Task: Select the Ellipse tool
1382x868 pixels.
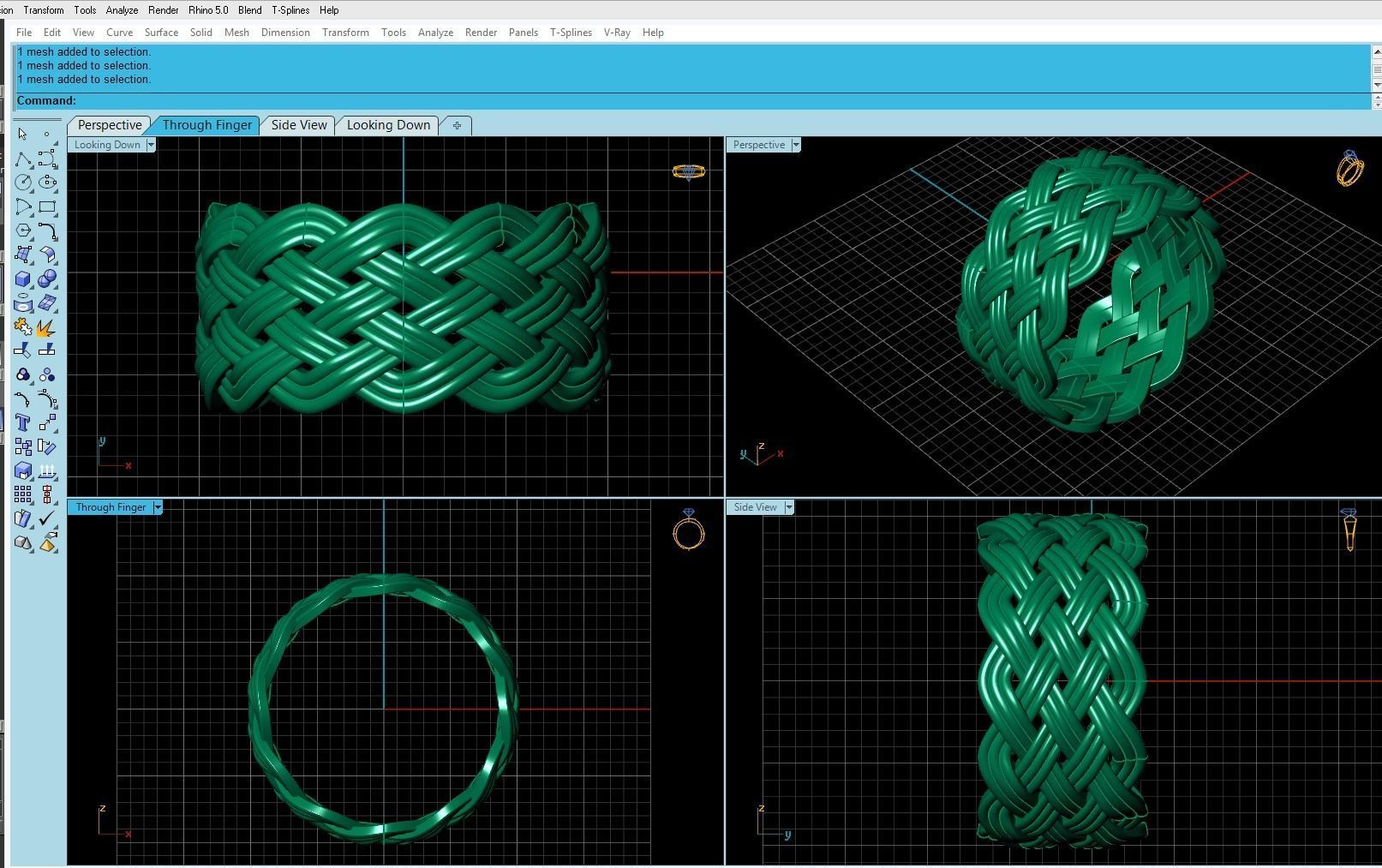Action: click(47, 183)
